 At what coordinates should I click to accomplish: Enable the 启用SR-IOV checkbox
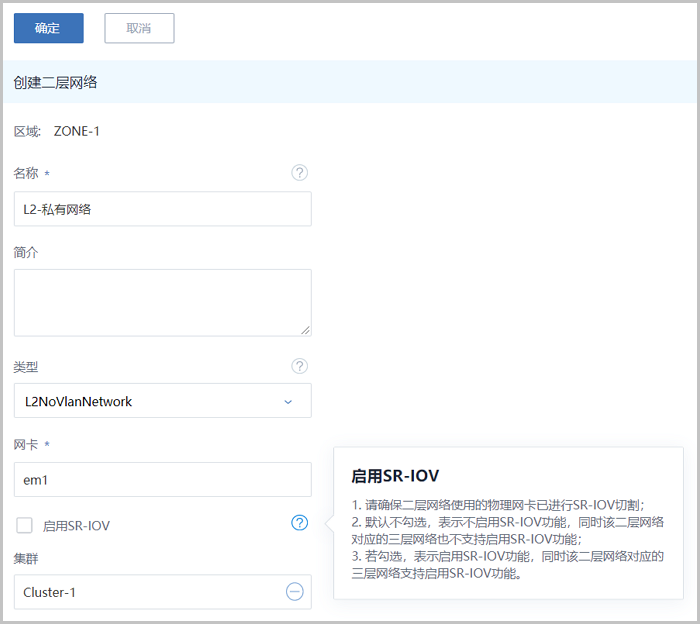[x=25, y=525]
